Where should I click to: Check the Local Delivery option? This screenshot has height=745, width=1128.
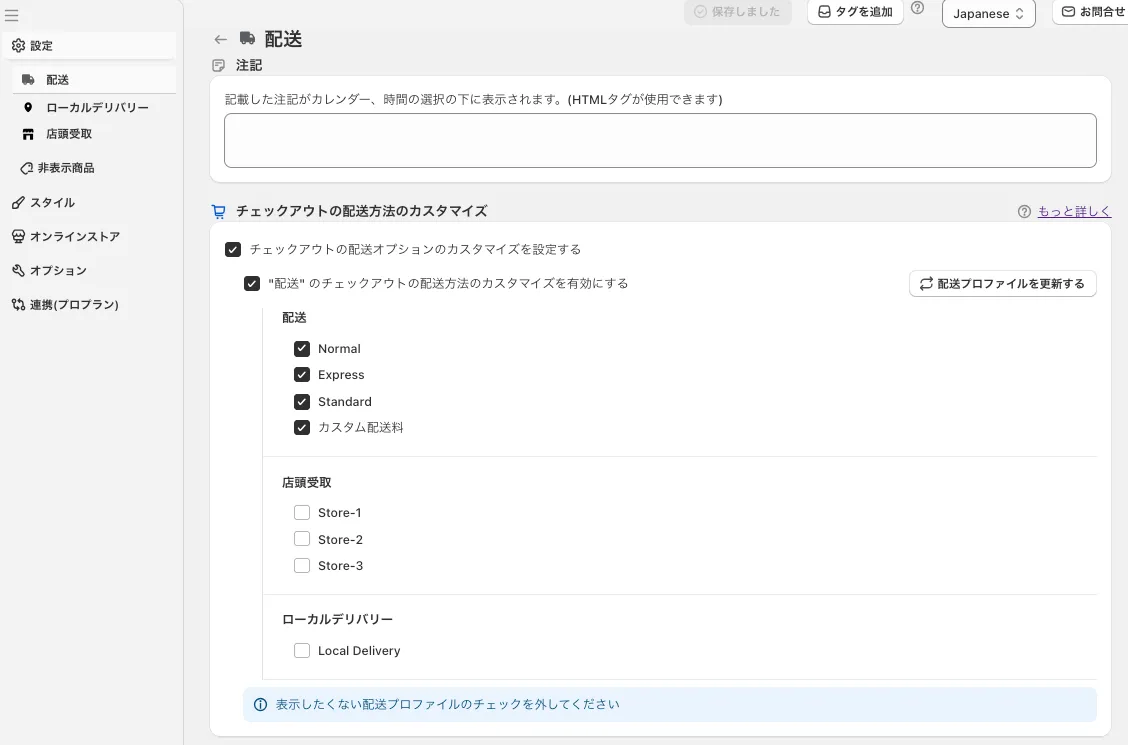tap(302, 650)
